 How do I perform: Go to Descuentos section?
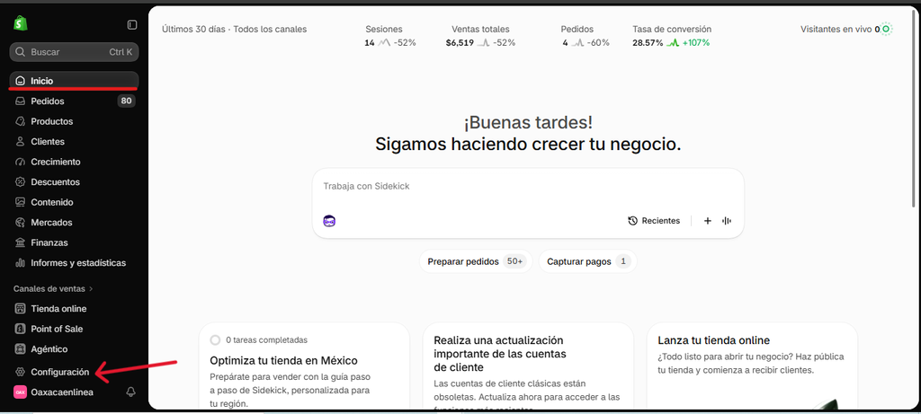74,182
